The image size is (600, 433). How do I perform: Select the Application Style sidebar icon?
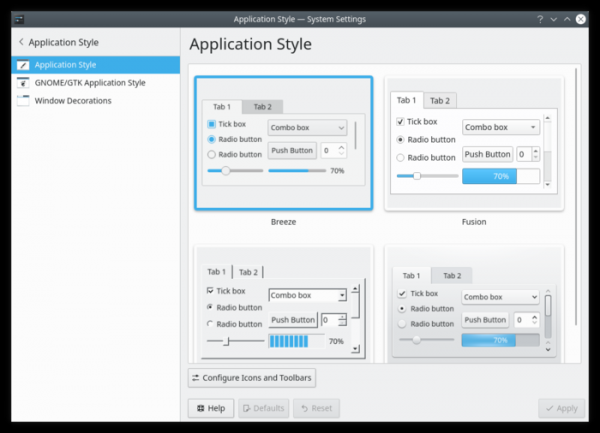22,65
